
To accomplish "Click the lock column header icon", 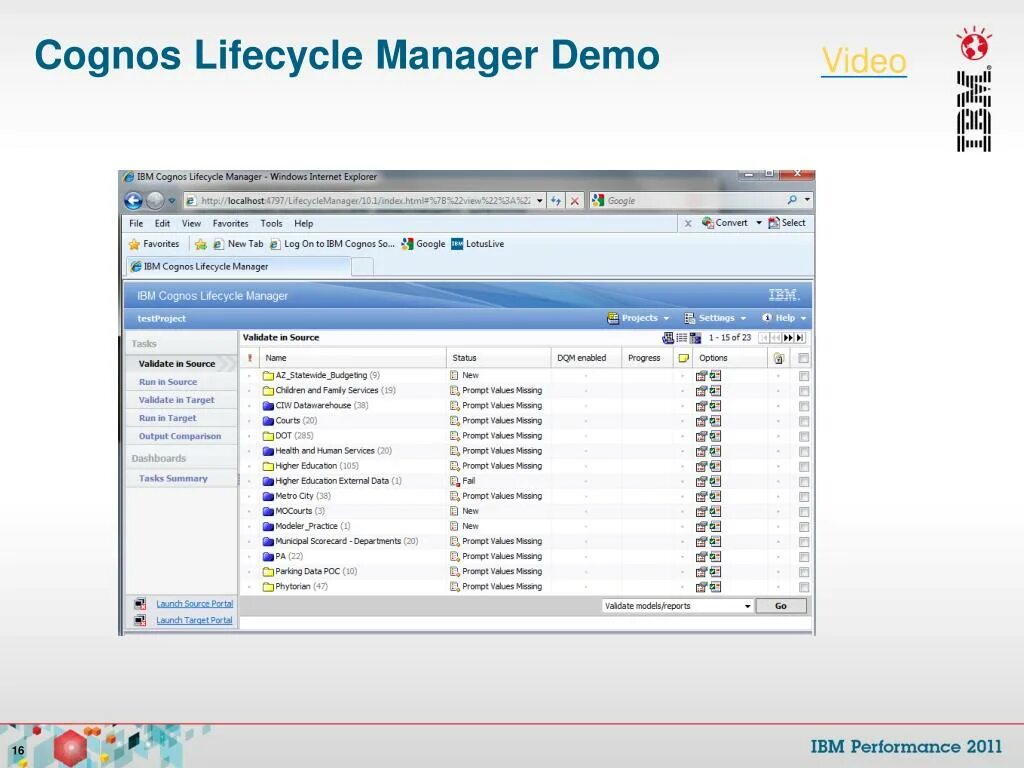I will point(778,358).
